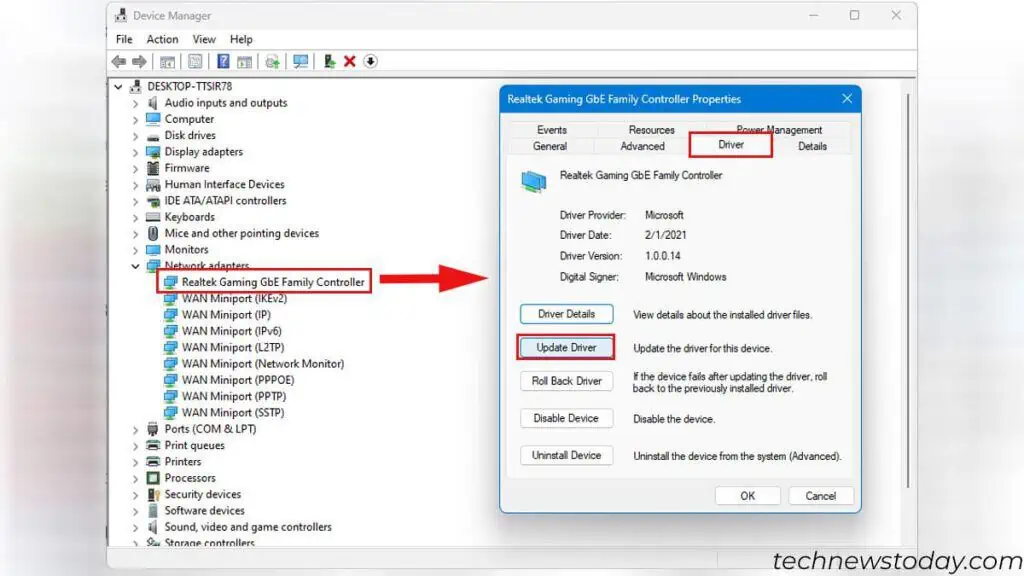The width and height of the screenshot is (1024, 576).
Task: Click OK in the Properties dialog
Action: [x=747, y=496]
